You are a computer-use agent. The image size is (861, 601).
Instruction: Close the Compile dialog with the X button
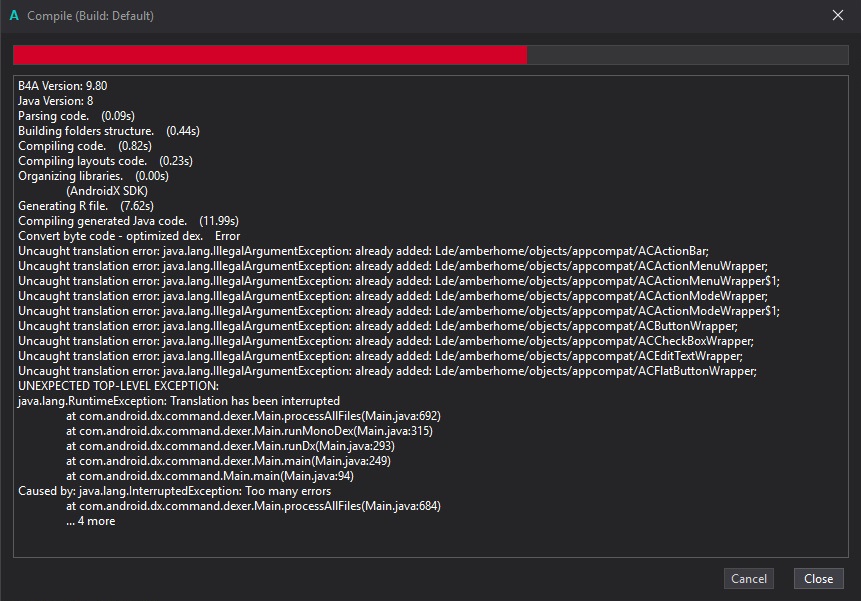click(x=838, y=16)
